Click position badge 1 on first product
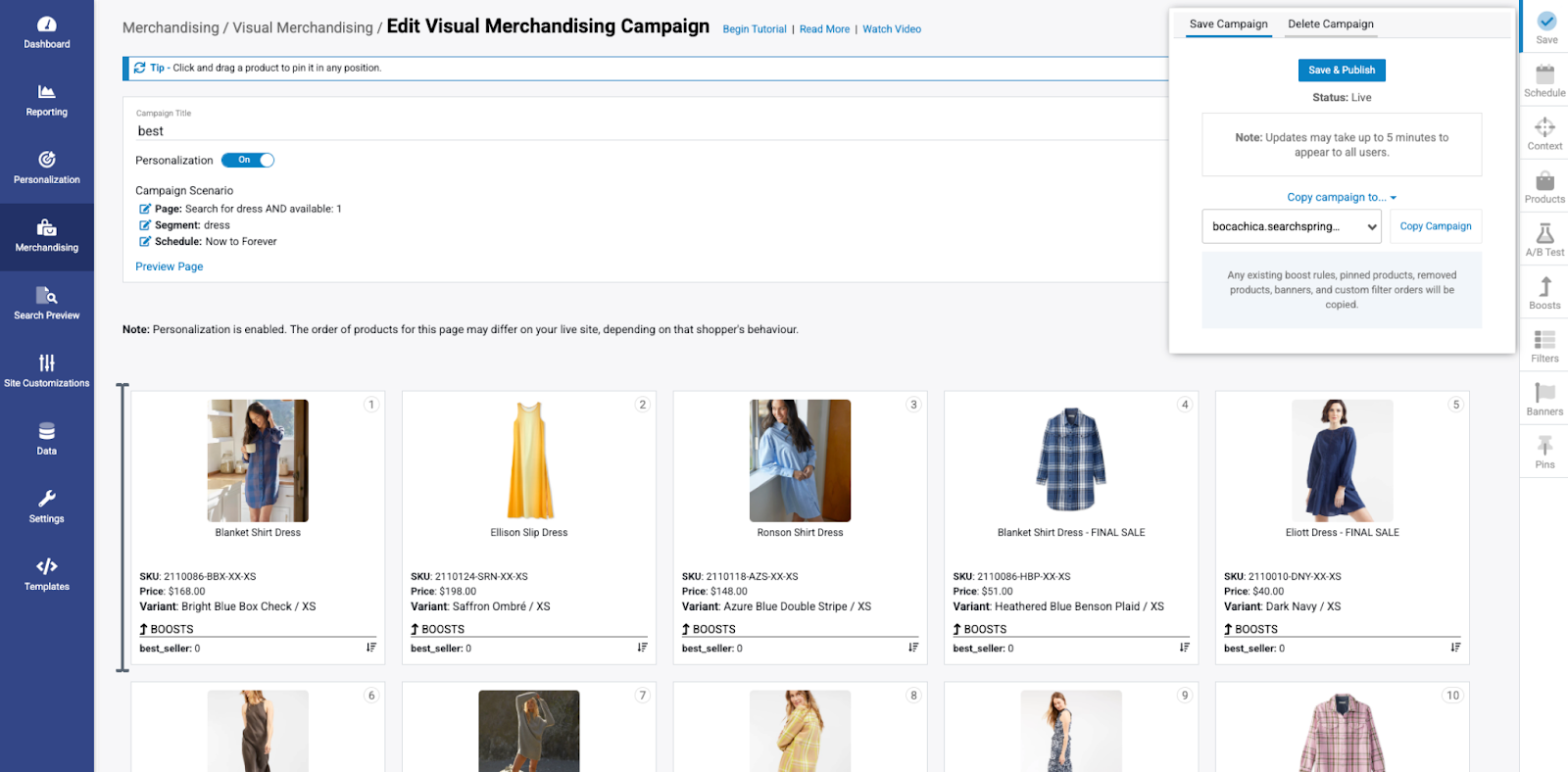The image size is (1568, 772). (x=371, y=405)
